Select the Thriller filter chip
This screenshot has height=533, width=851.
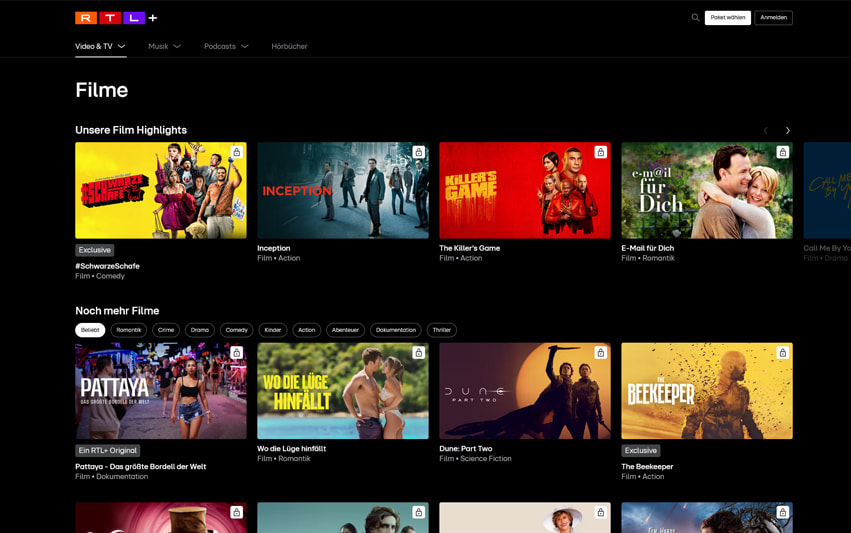pos(442,330)
